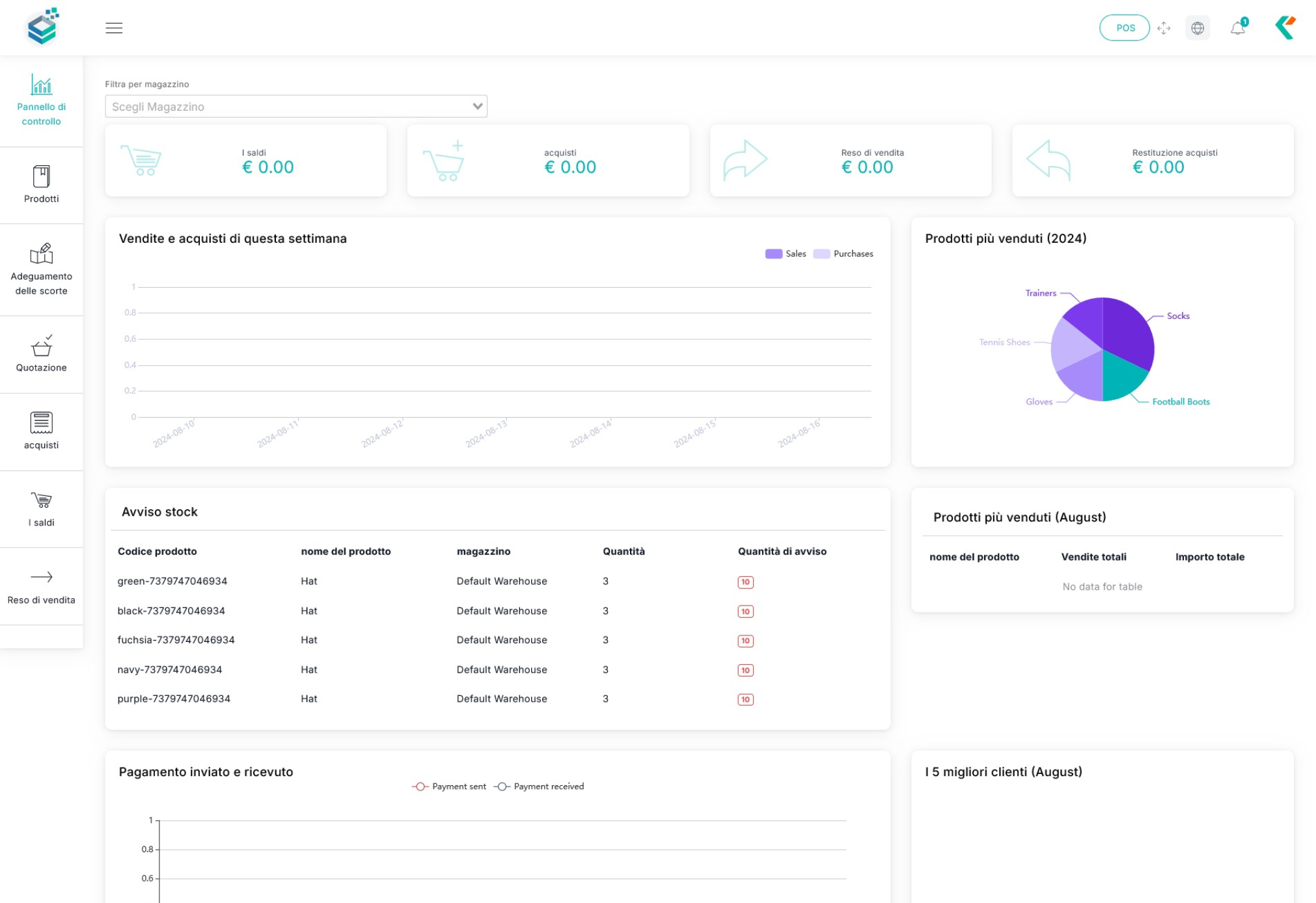The image size is (1316, 903).
Task: Open the notifications bell
Action: click(1238, 28)
